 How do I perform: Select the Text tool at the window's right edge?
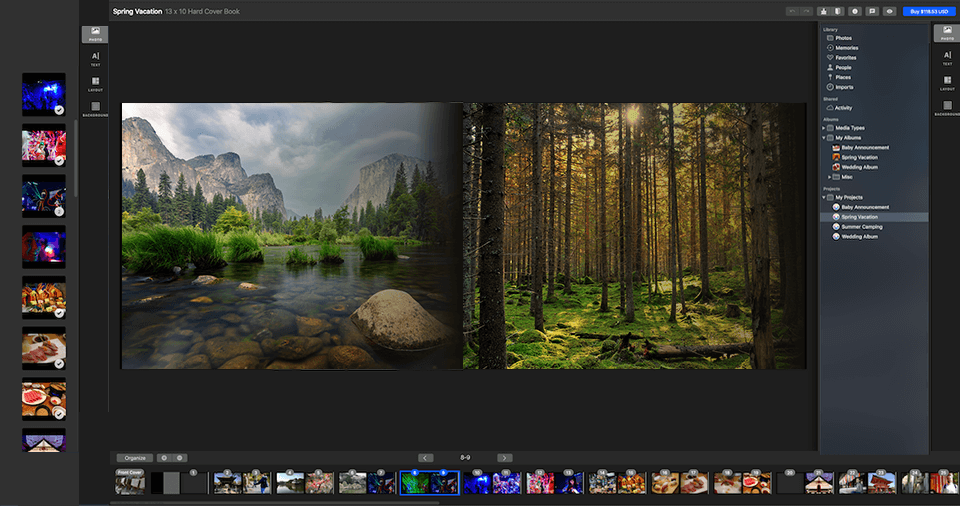(947, 58)
